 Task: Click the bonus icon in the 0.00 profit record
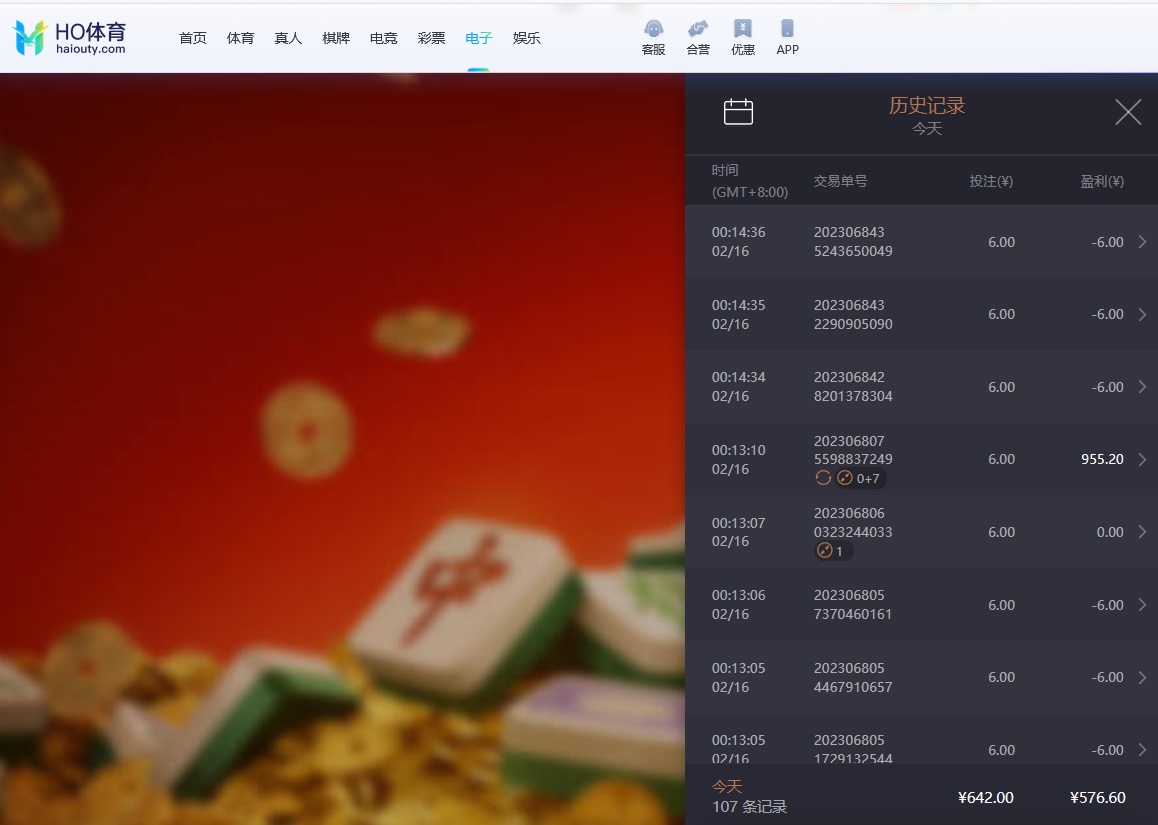pyautogui.click(x=825, y=551)
